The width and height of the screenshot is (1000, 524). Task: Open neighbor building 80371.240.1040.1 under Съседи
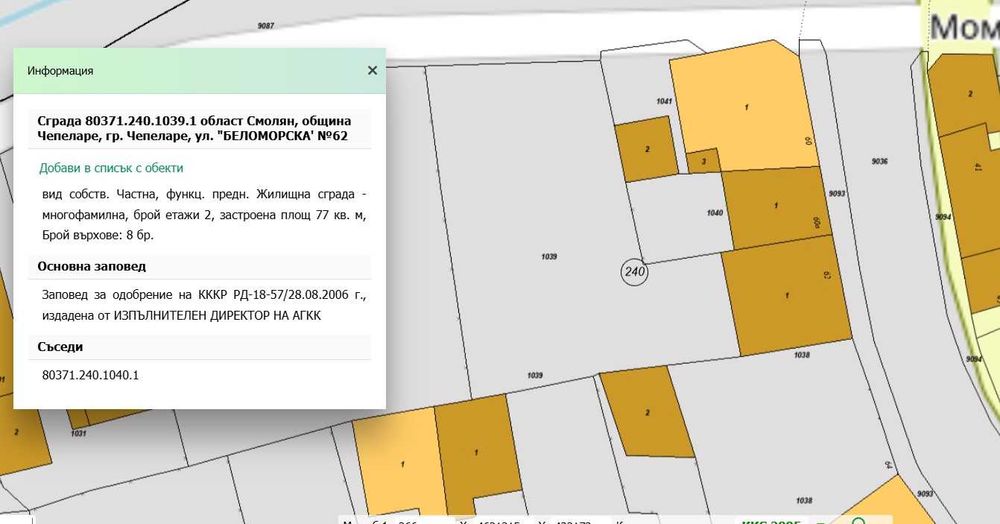coord(90,375)
